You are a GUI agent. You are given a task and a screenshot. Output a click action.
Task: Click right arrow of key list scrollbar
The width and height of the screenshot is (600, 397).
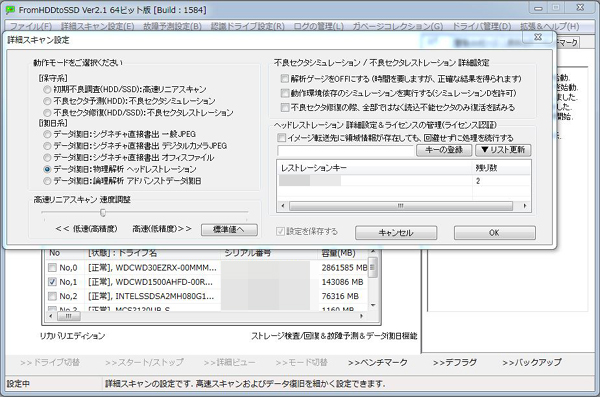[525, 206]
